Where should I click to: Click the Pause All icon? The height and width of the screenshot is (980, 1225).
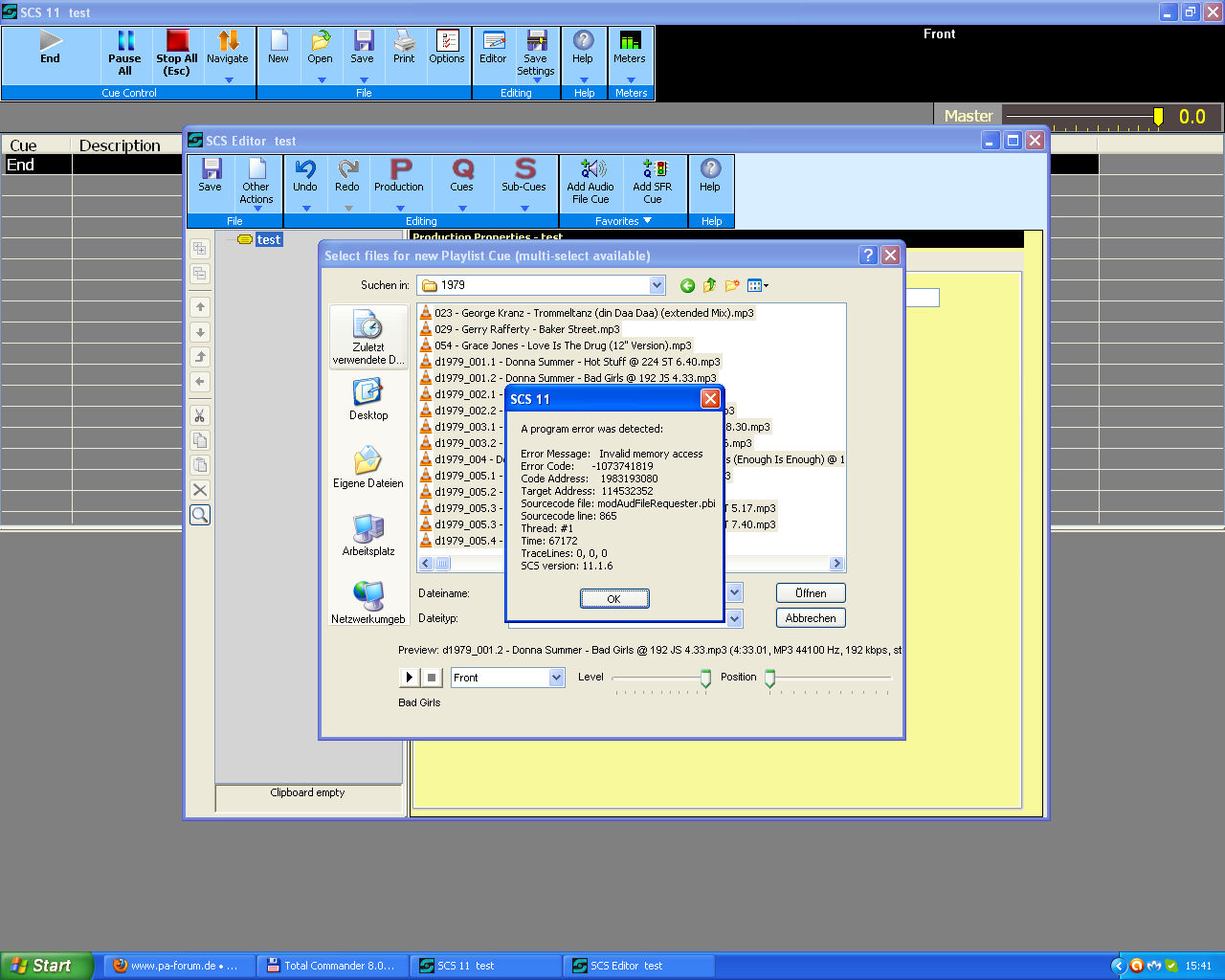pos(125,41)
